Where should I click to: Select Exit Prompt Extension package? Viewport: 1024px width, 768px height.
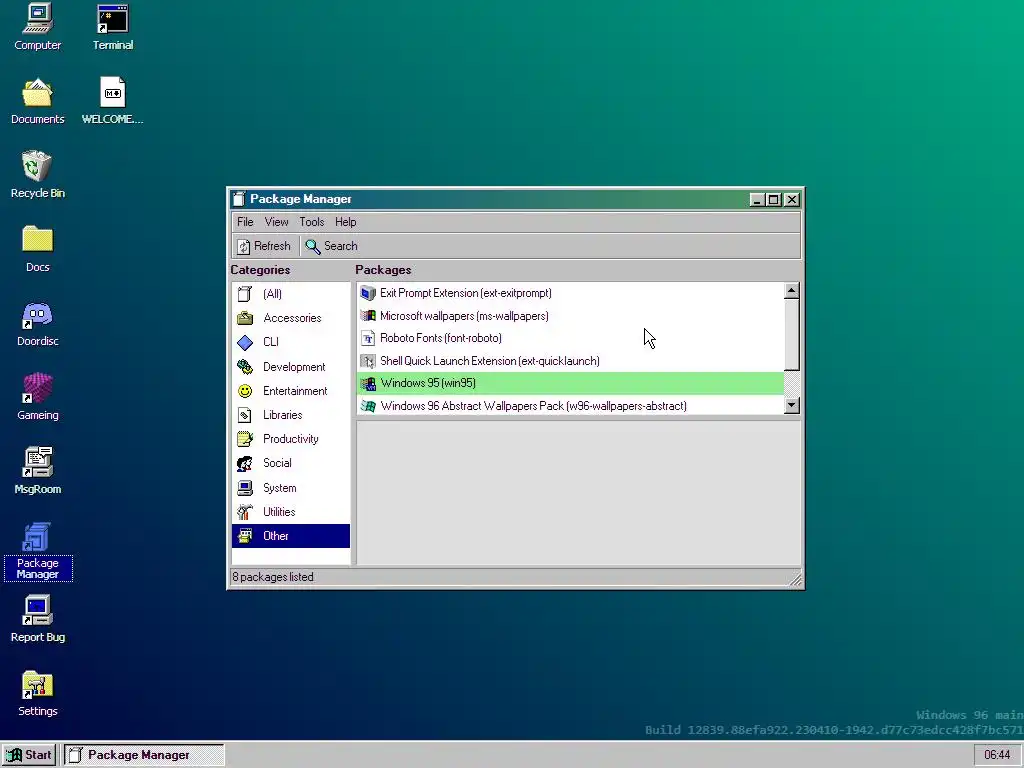tap(570, 293)
